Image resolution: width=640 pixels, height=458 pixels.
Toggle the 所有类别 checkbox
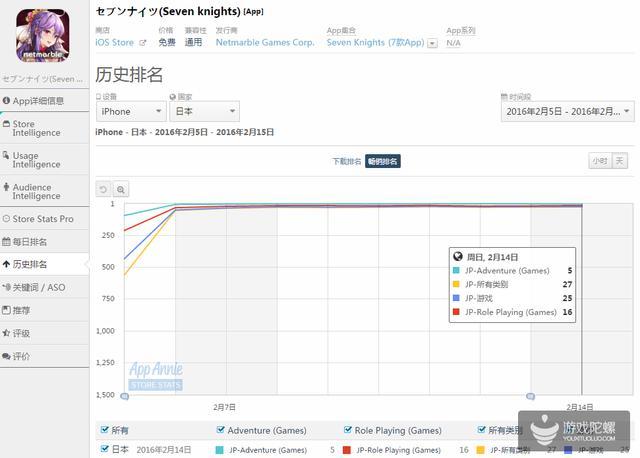tap(481, 429)
